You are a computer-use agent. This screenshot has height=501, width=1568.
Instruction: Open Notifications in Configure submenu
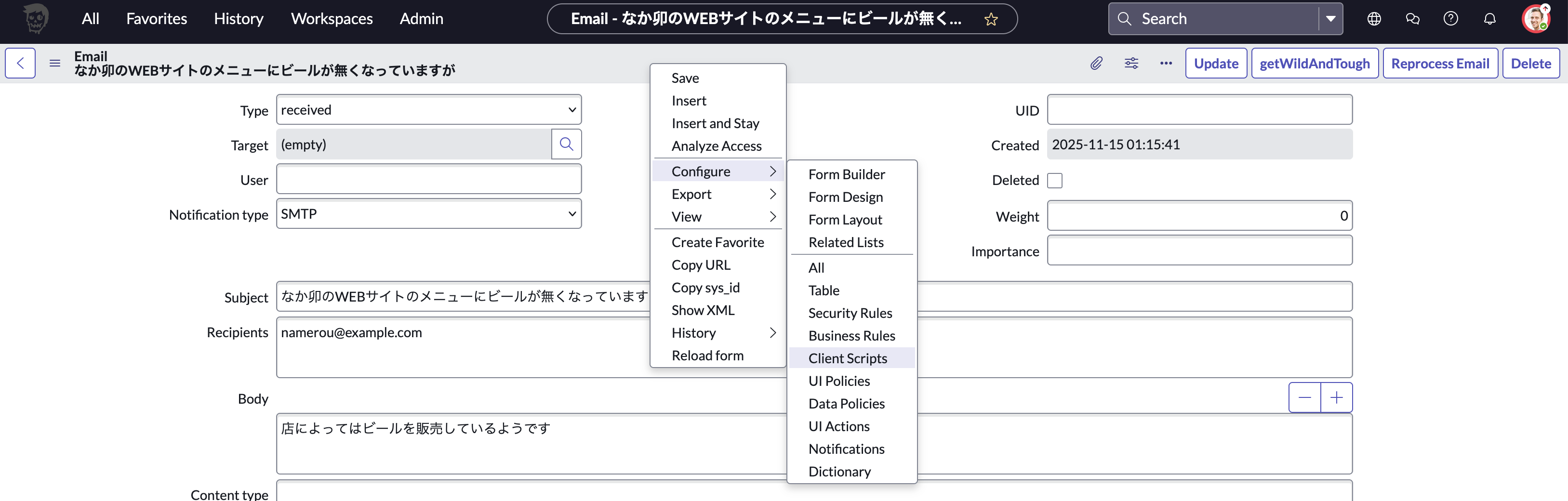point(851,449)
